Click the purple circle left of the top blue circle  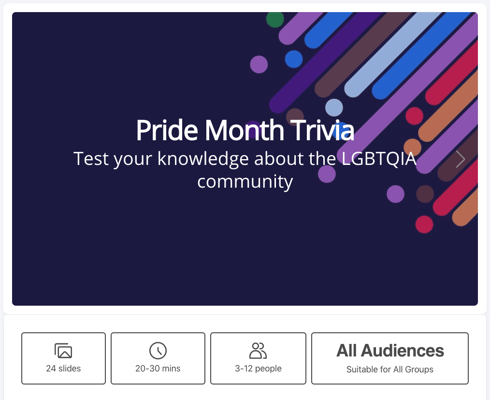(x=259, y=64)
